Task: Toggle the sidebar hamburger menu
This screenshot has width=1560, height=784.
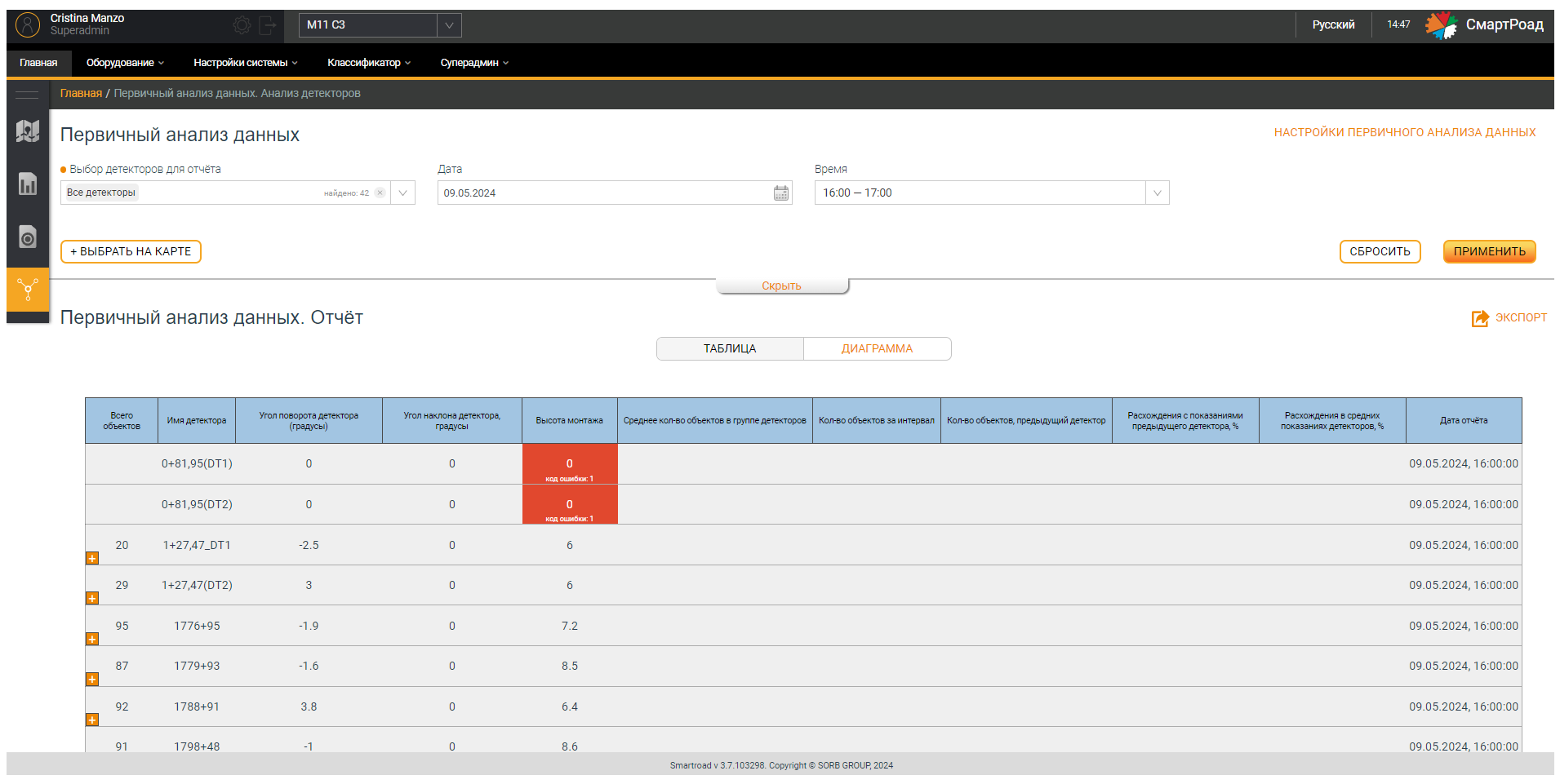Action: coord(27,95)
